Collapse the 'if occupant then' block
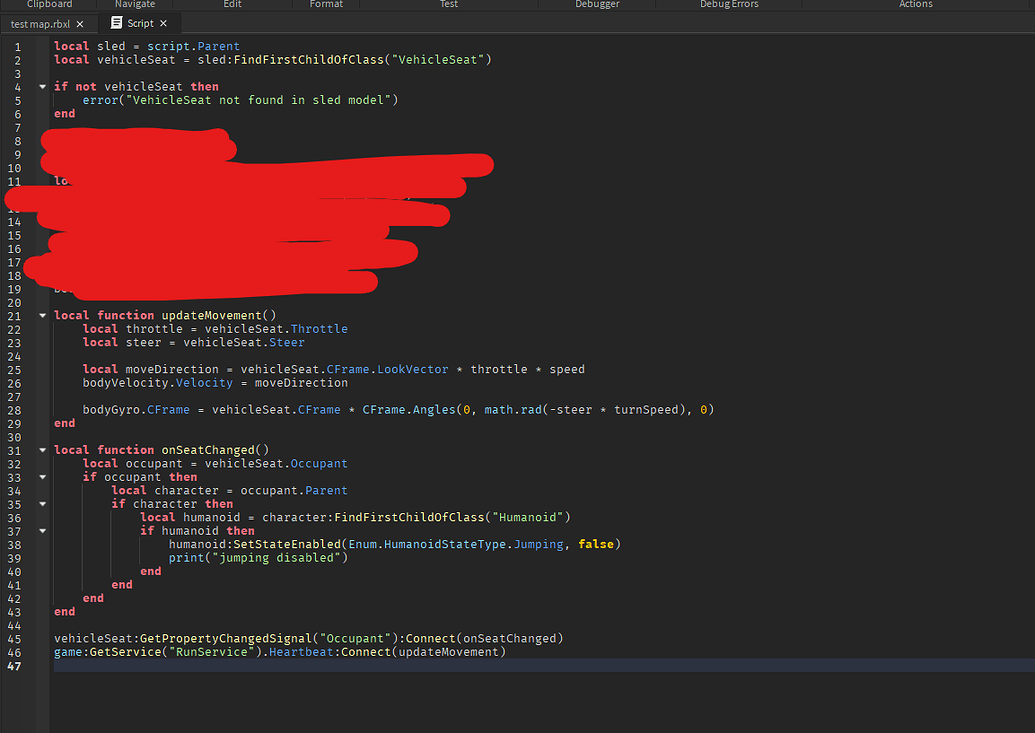 [x=43, y=477]
